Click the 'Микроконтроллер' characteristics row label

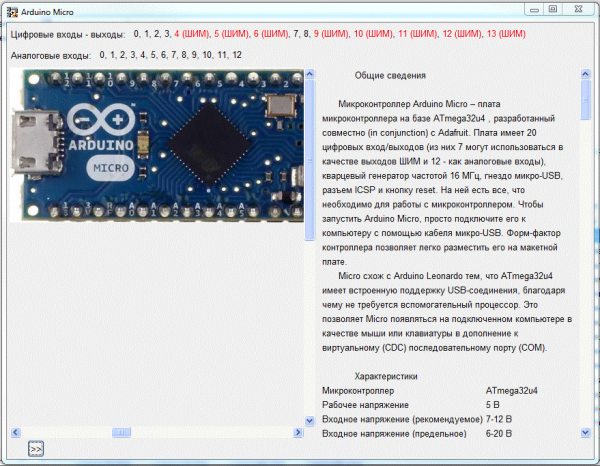(358, 391)
